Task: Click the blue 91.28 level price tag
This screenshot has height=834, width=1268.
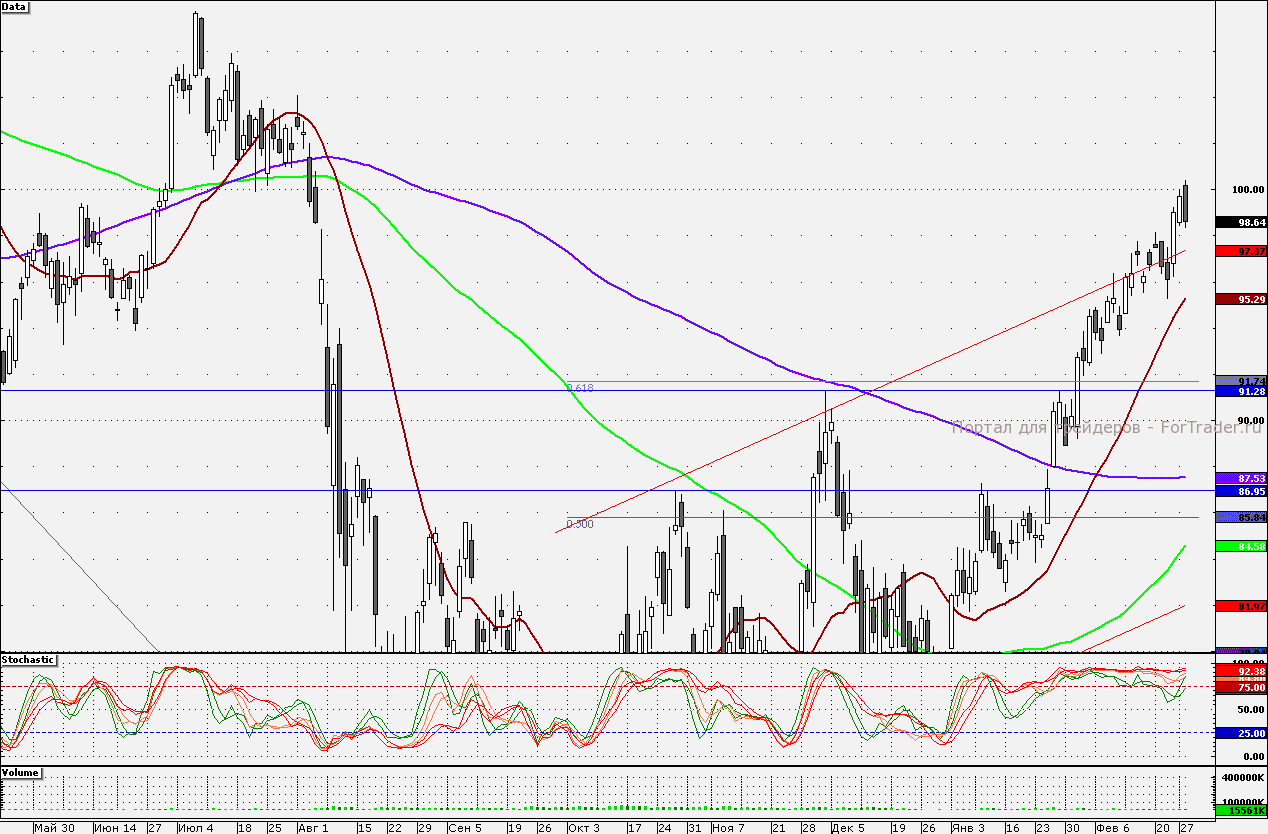Action: tap(1240, 392)
